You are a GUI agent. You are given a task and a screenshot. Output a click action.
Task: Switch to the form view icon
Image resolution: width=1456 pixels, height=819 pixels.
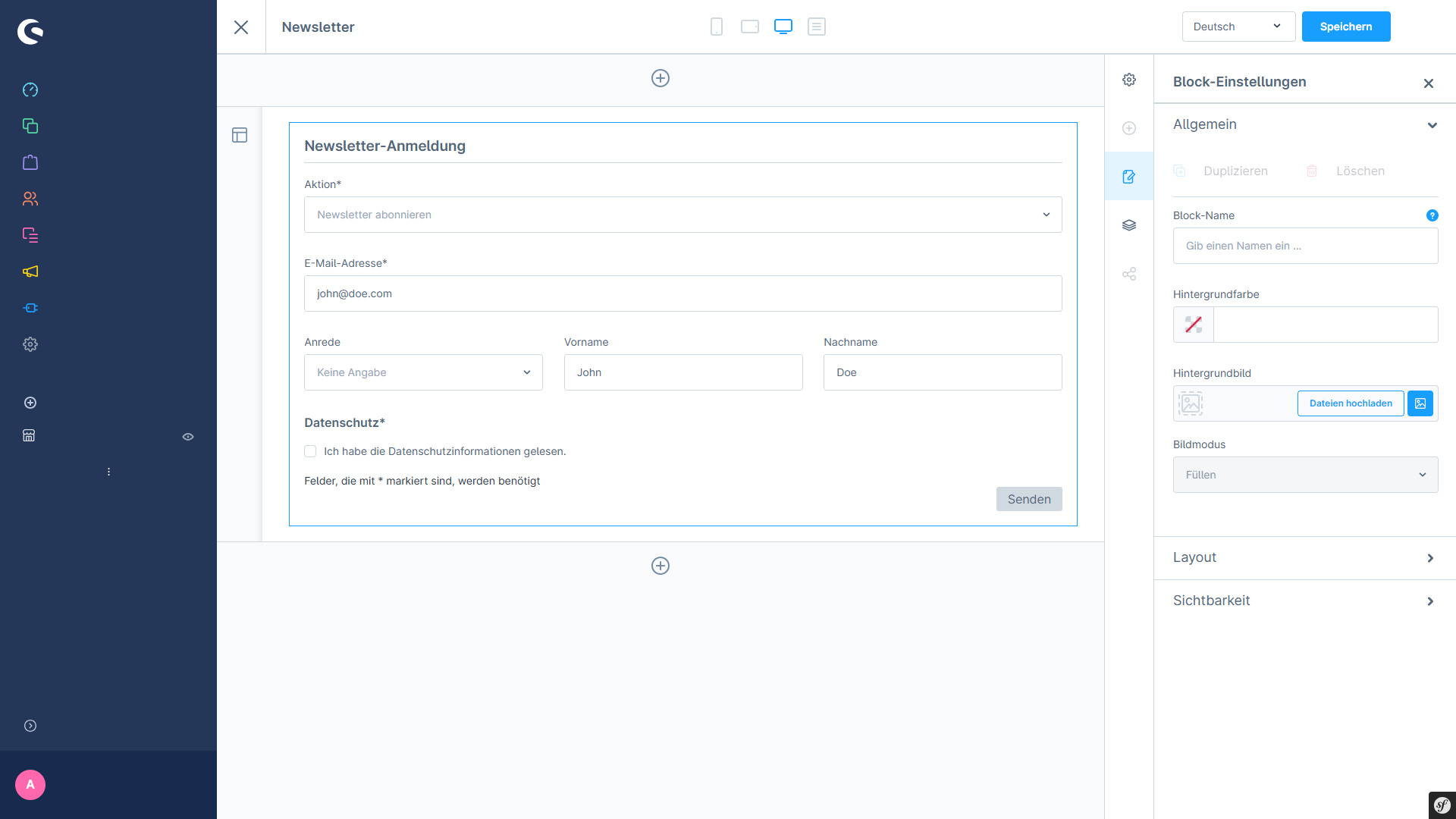pyautogui.click(x=817, y=27)
